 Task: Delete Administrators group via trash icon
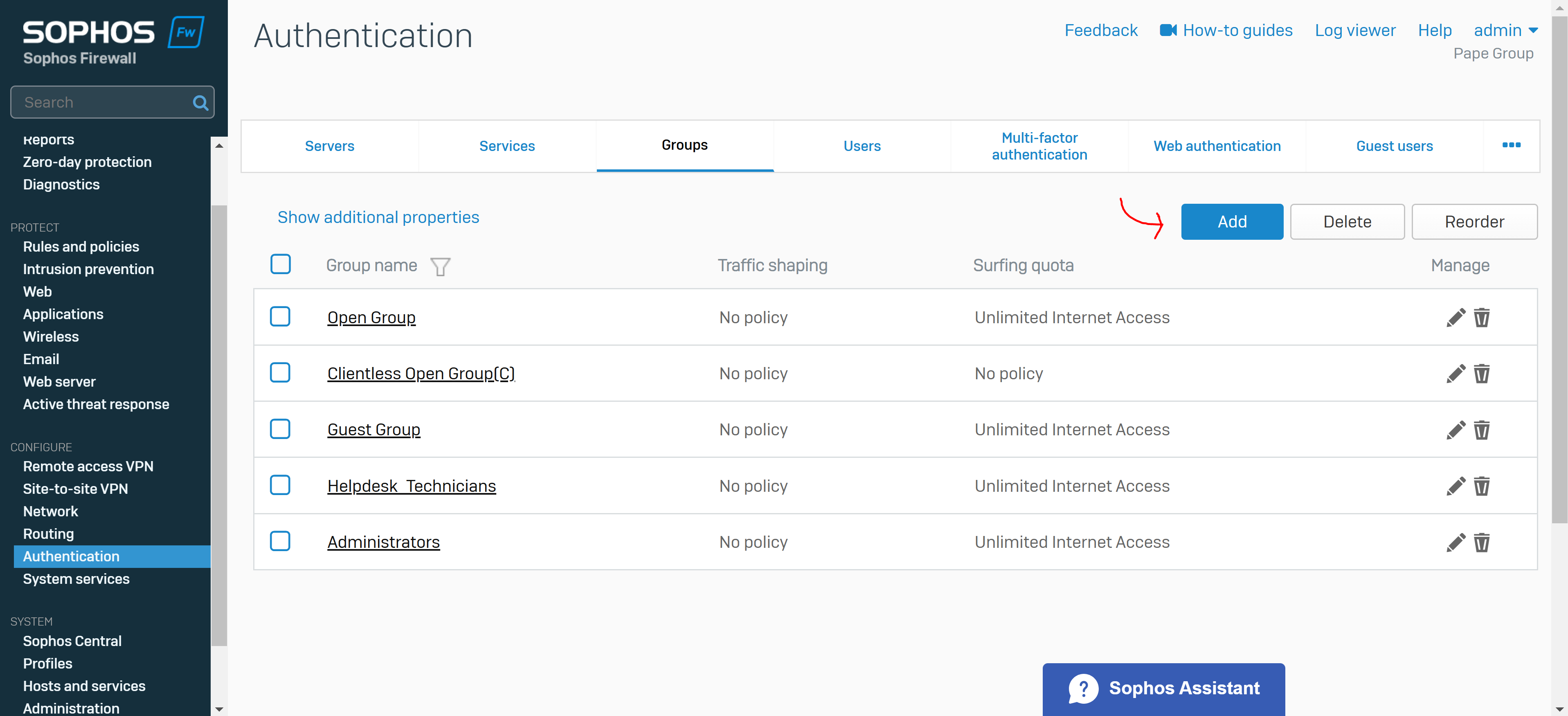coord(1482,542)
